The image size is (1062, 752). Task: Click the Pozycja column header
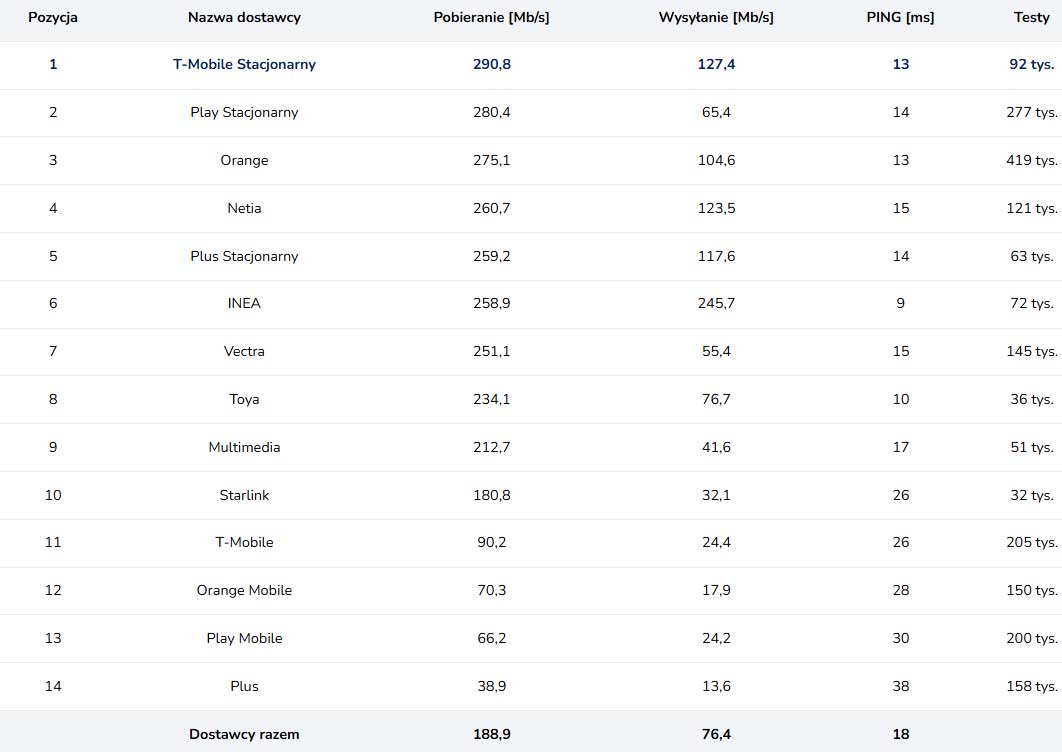coord(53,17)
